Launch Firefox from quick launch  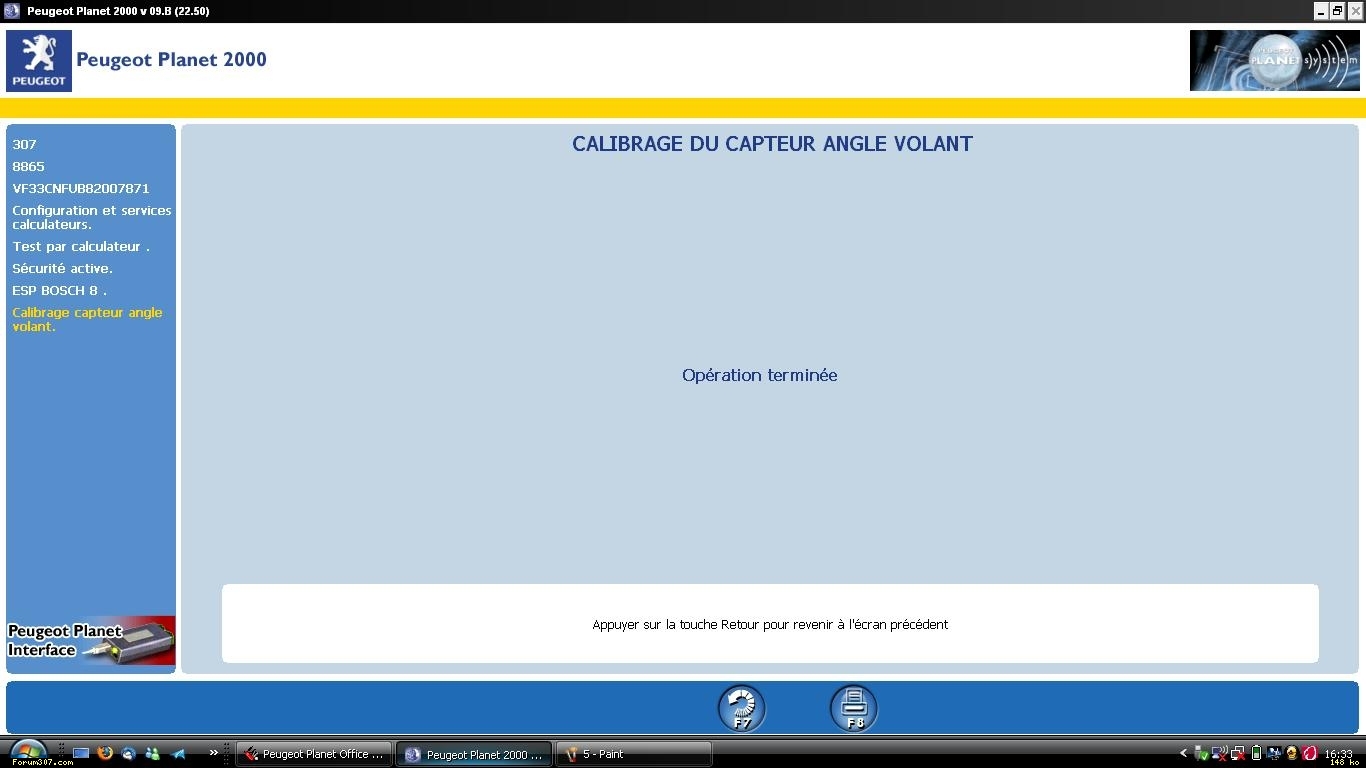[105, 753]
